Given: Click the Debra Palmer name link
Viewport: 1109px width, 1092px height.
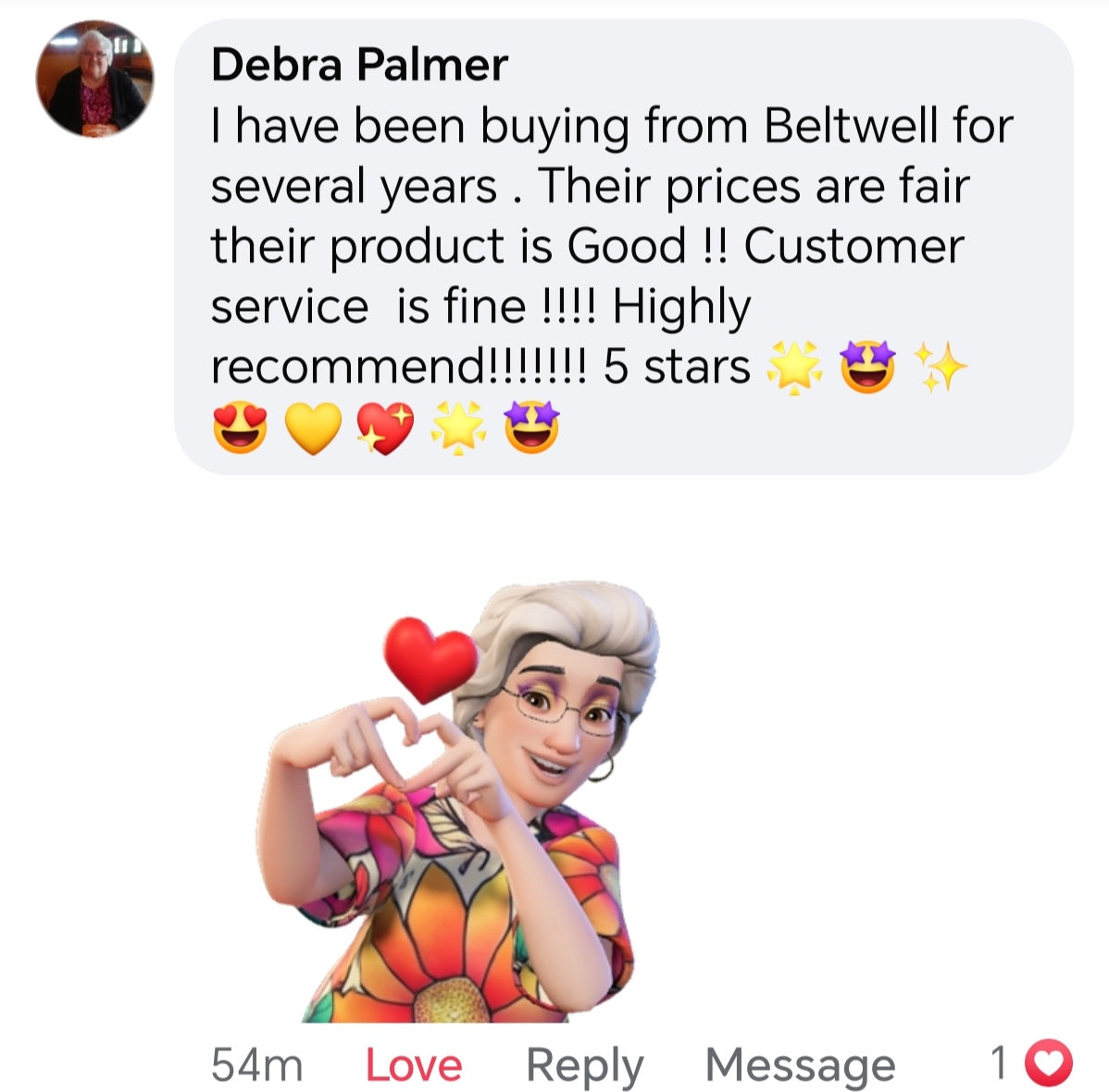Looking at the screenshot, I should pyautogui.click(x=359, y=65).
